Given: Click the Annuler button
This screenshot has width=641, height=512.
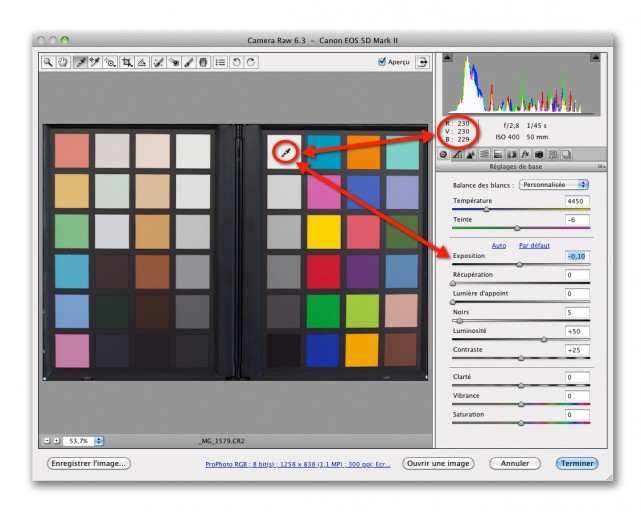Looking at the screenshot, I should 515,463.
